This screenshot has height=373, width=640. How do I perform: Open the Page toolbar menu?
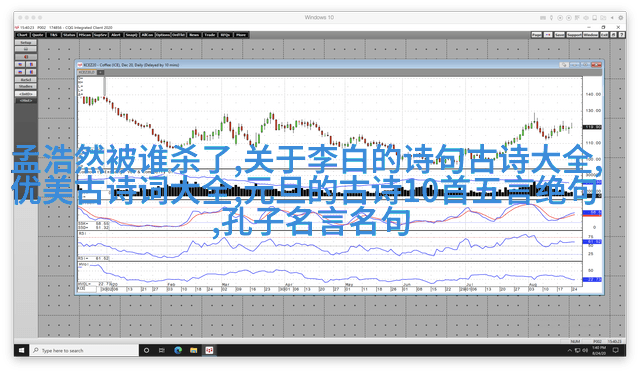coord(536,35)
